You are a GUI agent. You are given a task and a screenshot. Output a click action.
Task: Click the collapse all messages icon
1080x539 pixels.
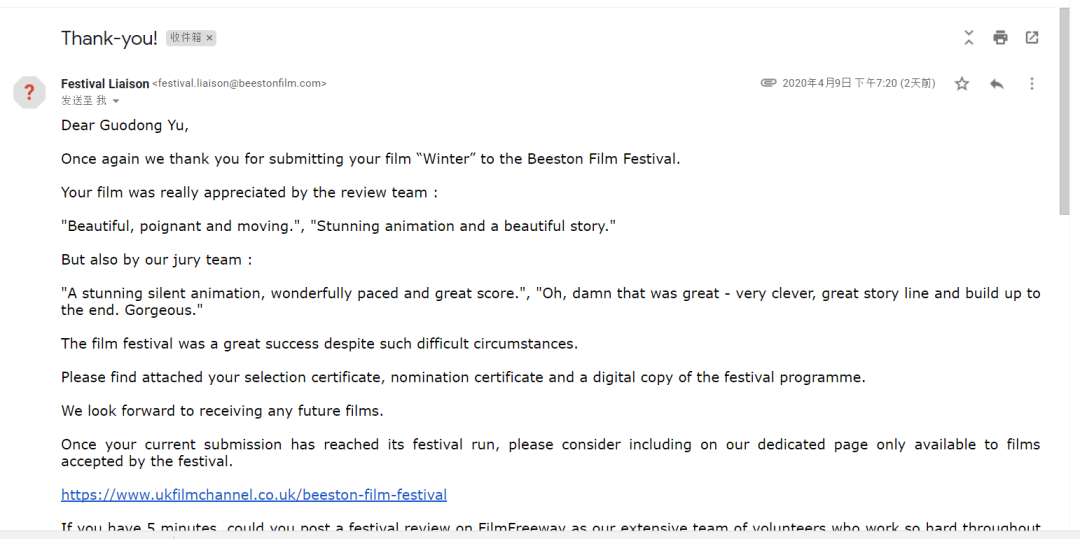click(x=968, y=38)
